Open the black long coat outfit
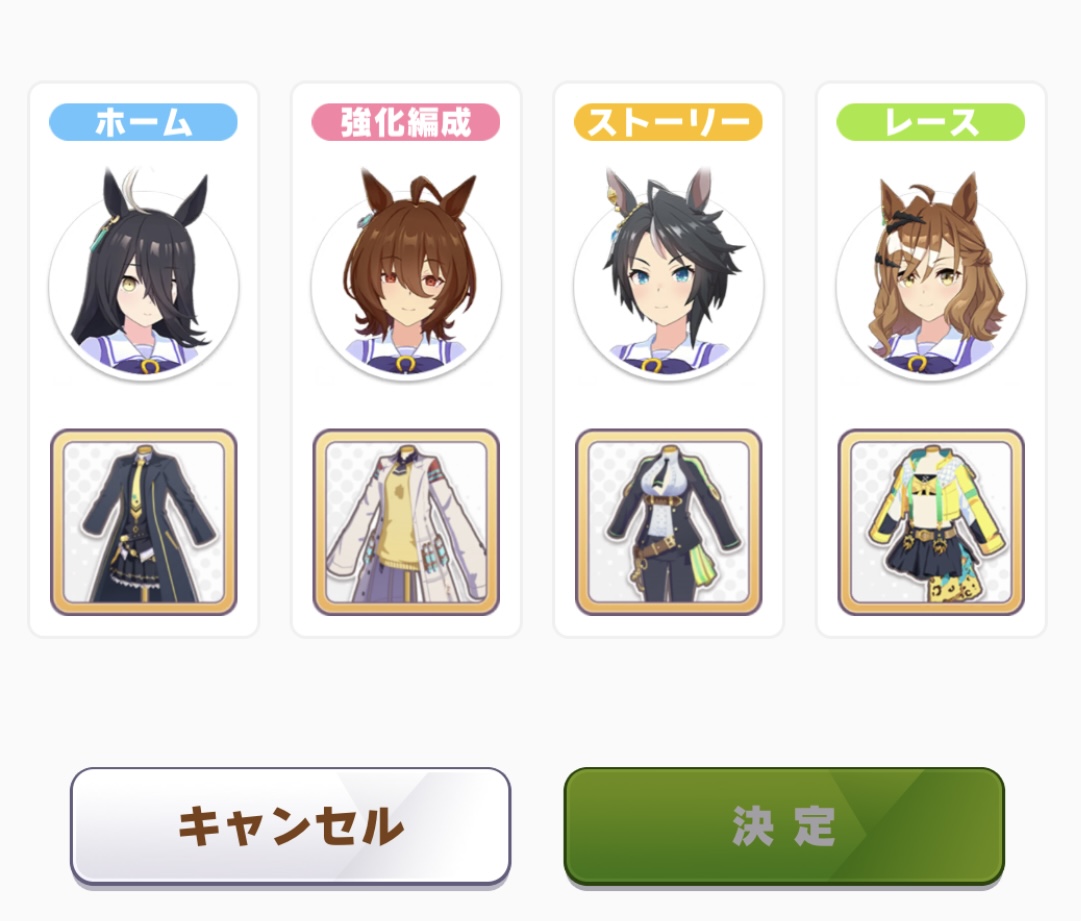Screen dimensions: 1081x921 (143, 522)
